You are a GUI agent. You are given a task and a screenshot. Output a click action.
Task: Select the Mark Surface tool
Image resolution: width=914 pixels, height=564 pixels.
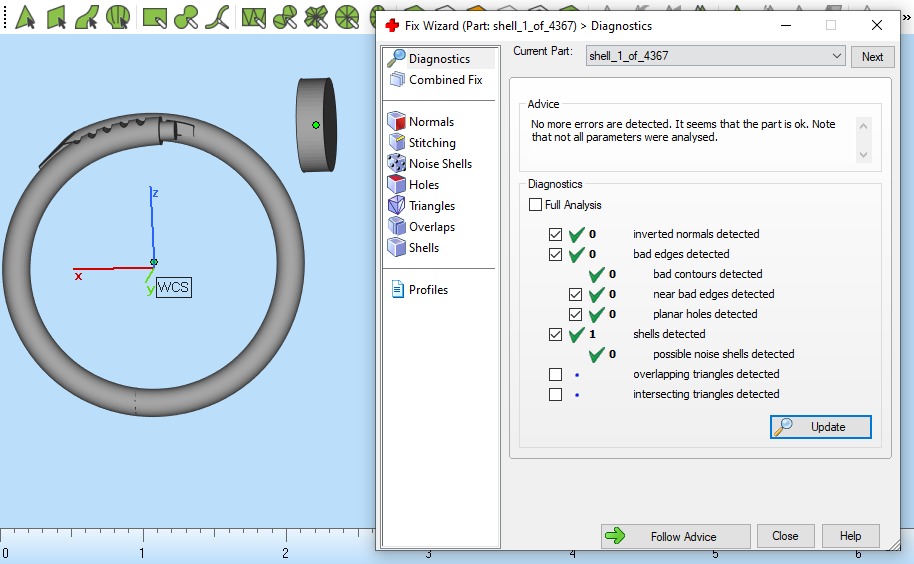[86, 17]
